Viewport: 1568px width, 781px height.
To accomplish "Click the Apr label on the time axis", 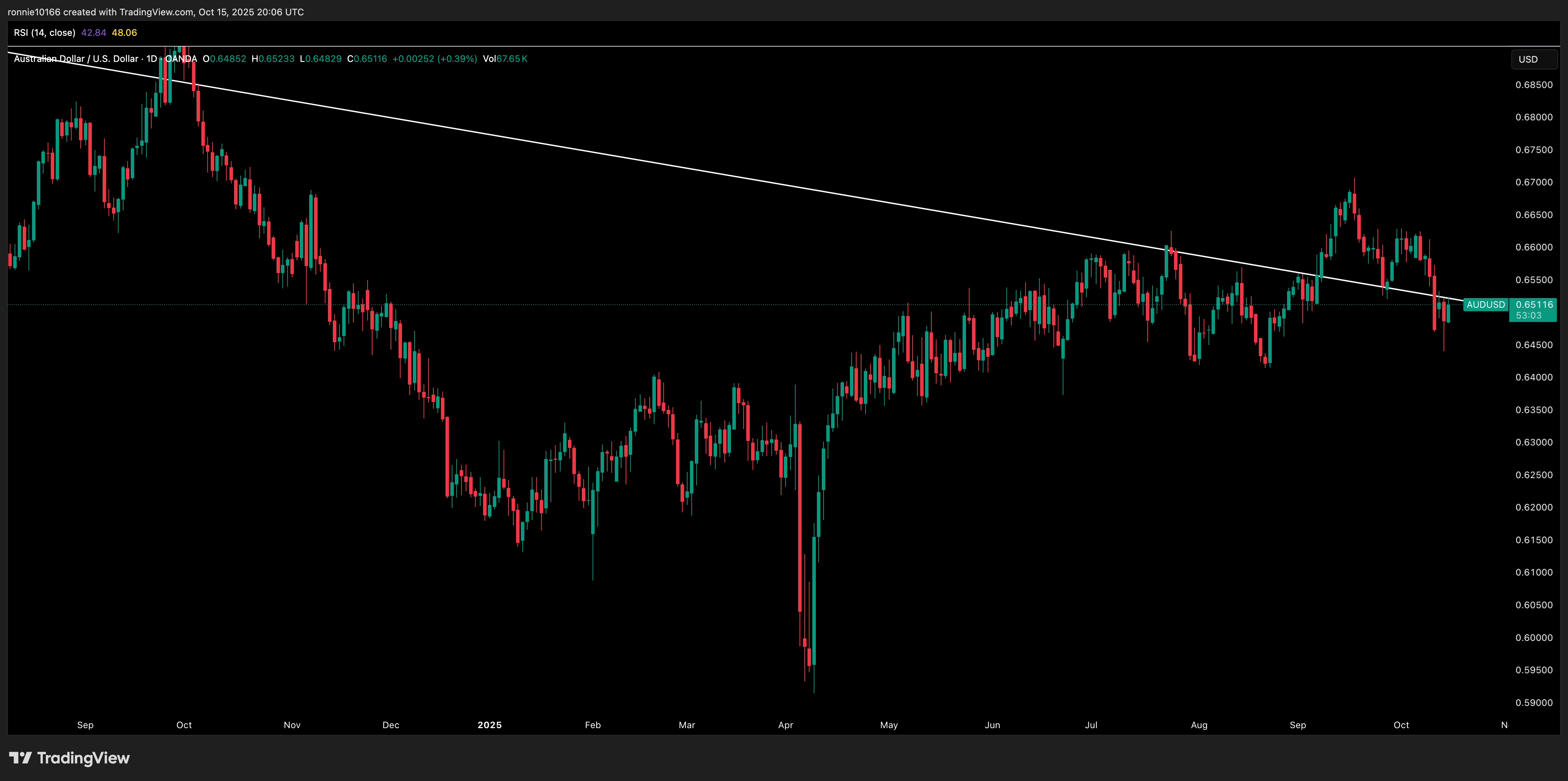I will [x=785, y=725].
